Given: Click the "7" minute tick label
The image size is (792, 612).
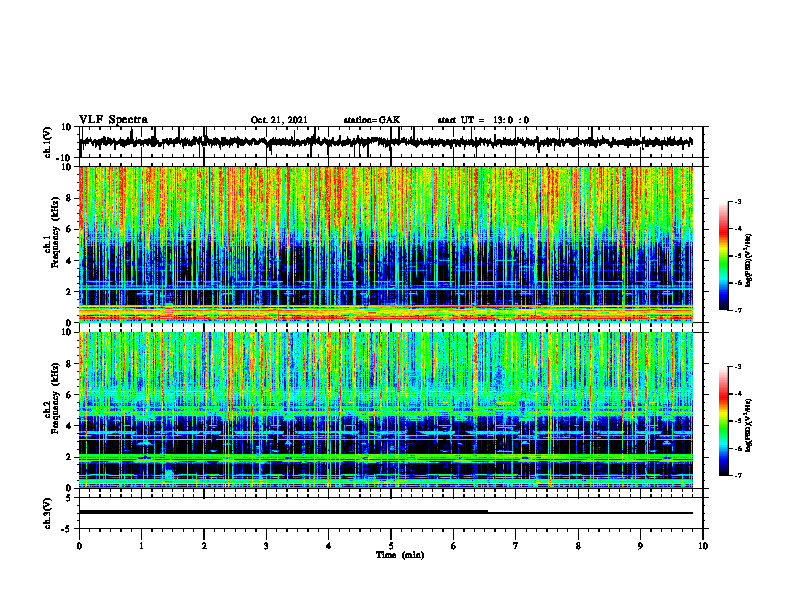Looking at the screenshot, I should point(516,546).
